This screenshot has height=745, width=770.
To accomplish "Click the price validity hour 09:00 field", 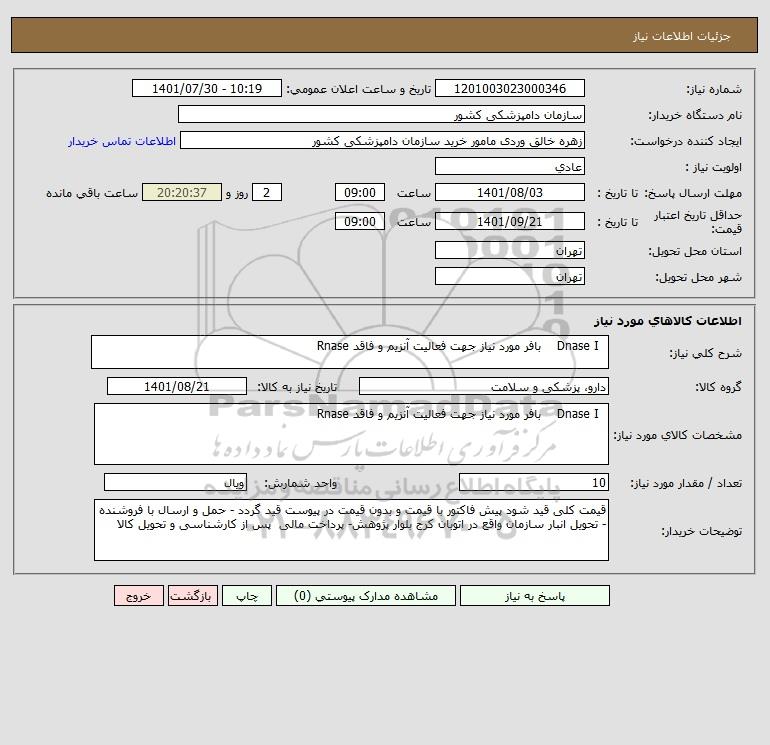I will [360, 221].
